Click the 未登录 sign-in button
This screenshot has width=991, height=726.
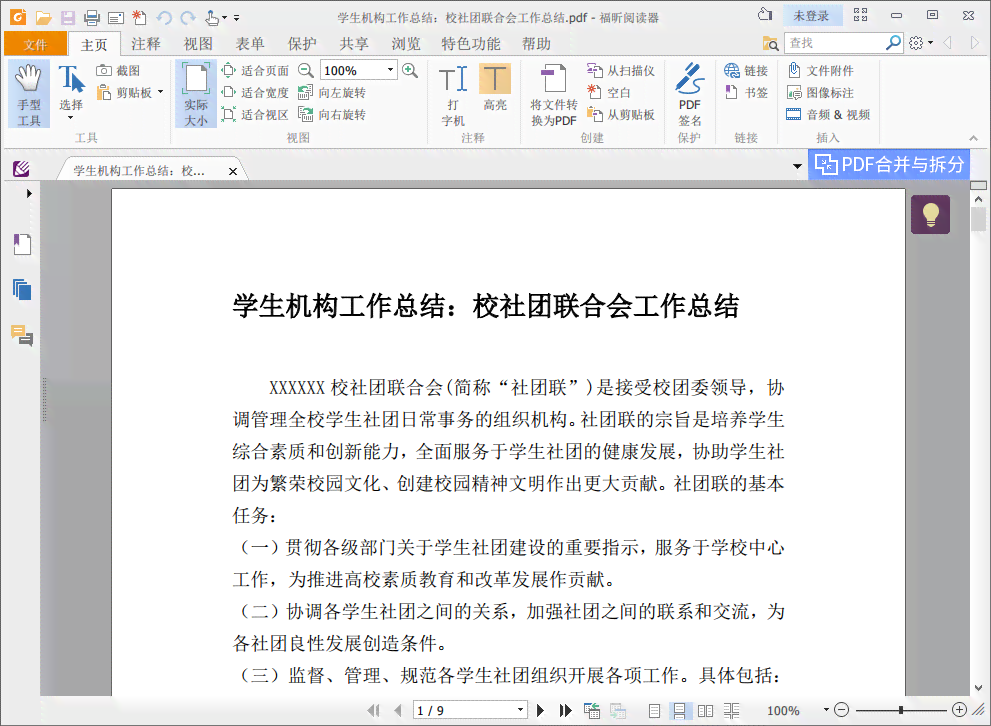pyautogui.click(x=812, y=16)
